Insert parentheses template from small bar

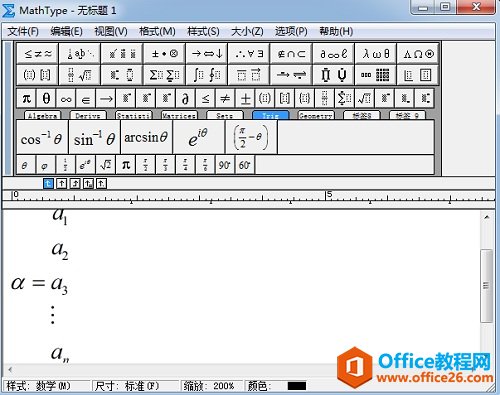click(265, 99)
